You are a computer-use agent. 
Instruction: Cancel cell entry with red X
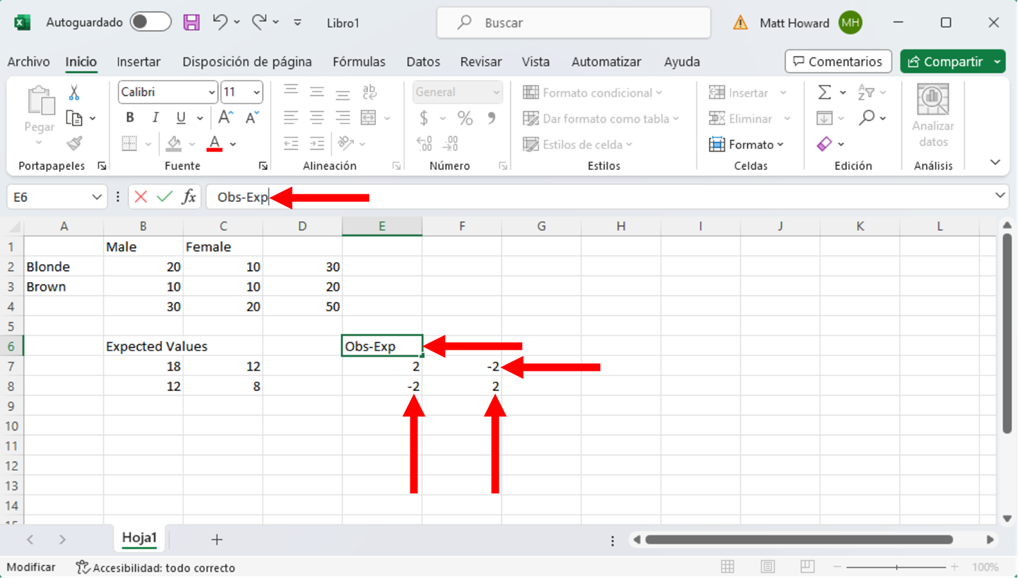141,197
